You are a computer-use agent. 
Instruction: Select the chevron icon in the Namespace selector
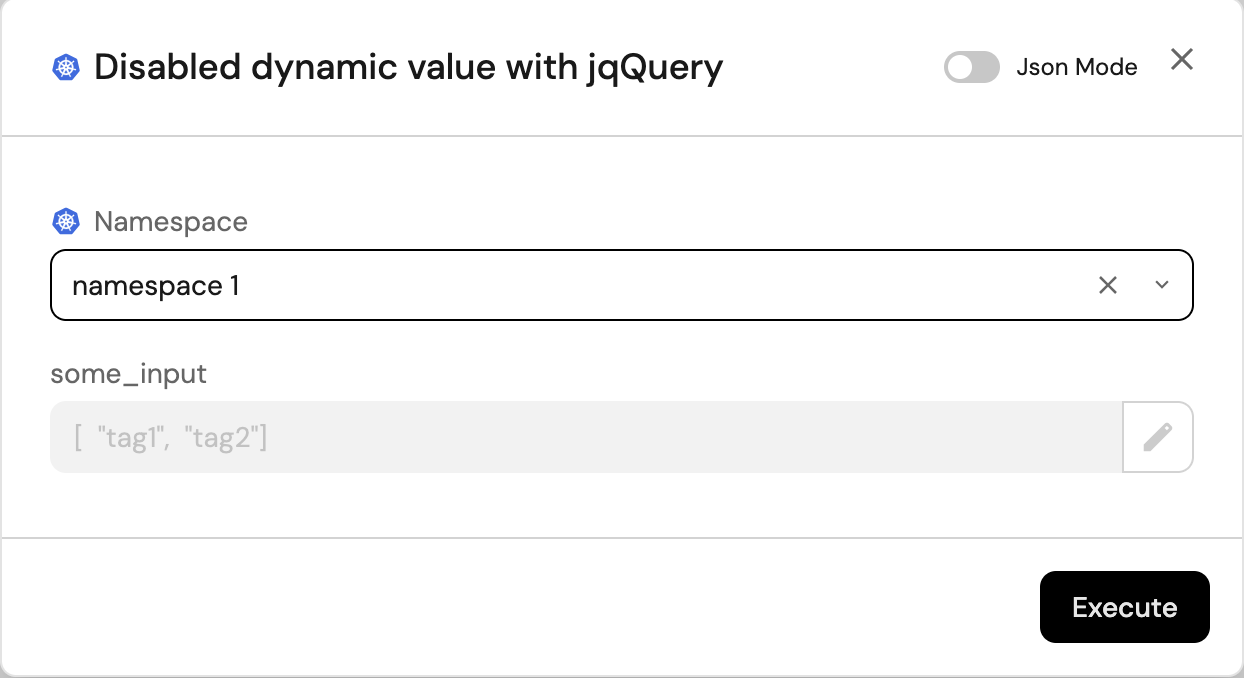[1161, 285]
